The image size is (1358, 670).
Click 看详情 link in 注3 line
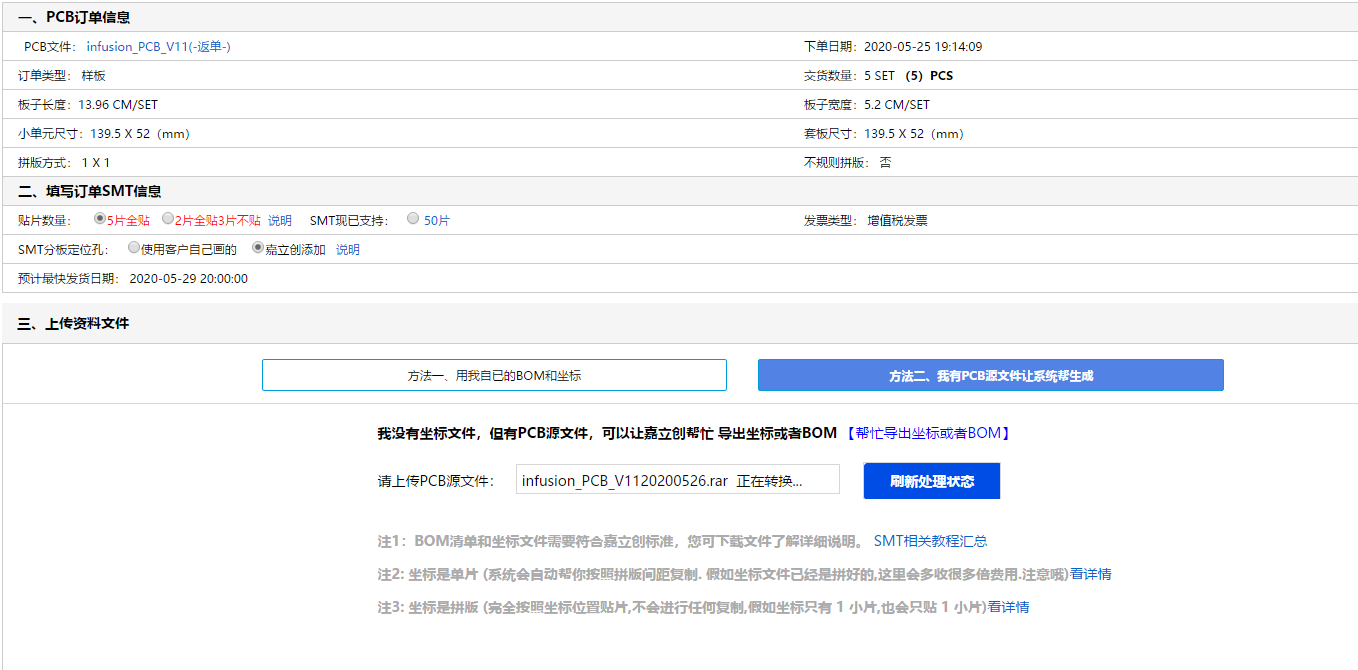click(x=1008, y=607)
